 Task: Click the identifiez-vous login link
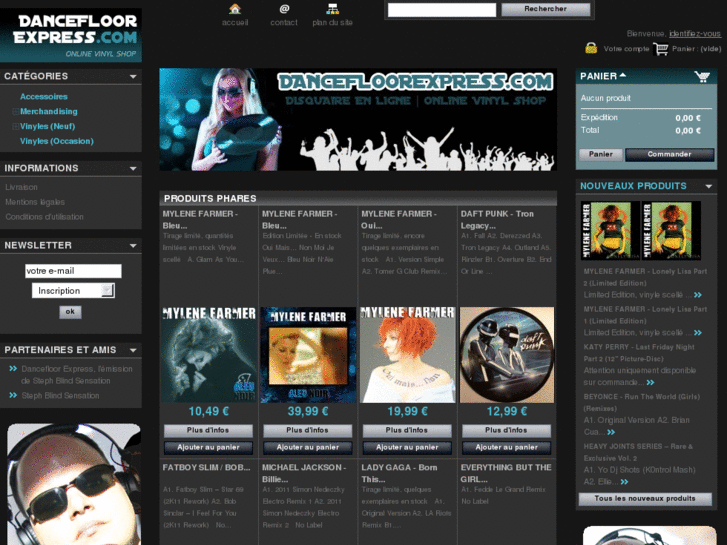point(695,33)
